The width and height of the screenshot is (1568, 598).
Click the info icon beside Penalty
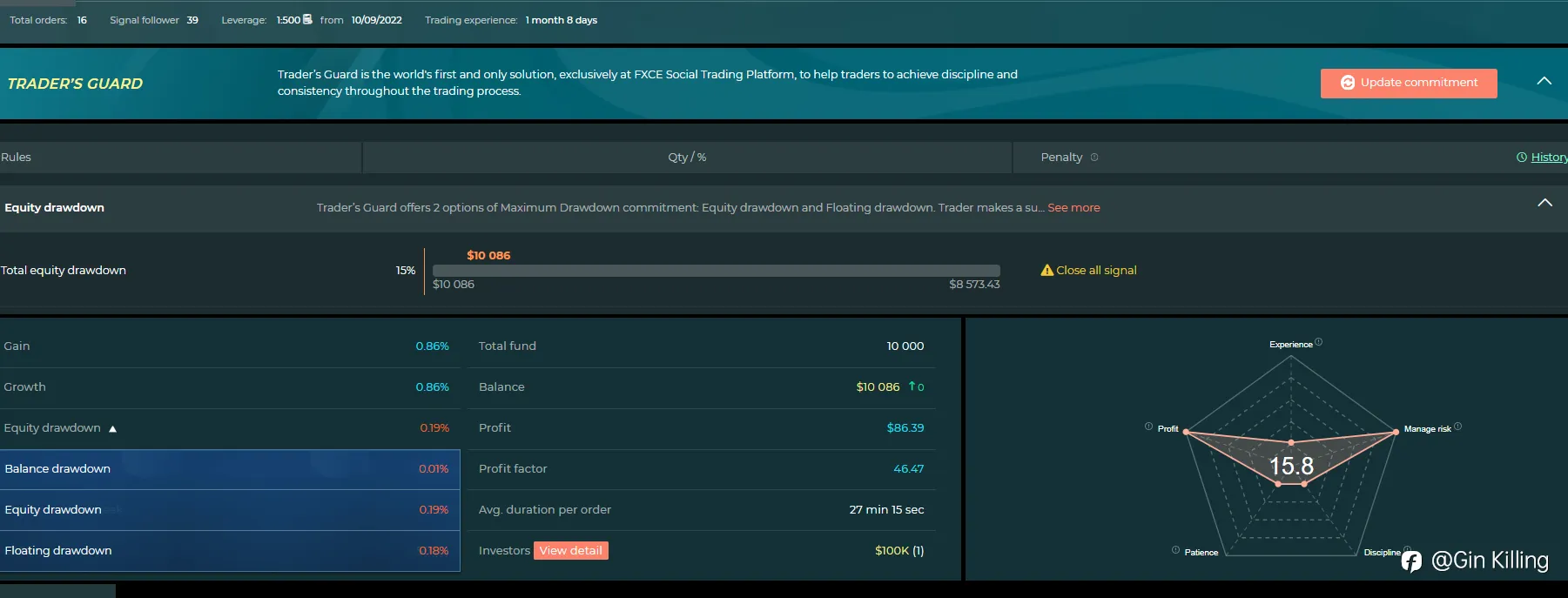coord(1094,158)
